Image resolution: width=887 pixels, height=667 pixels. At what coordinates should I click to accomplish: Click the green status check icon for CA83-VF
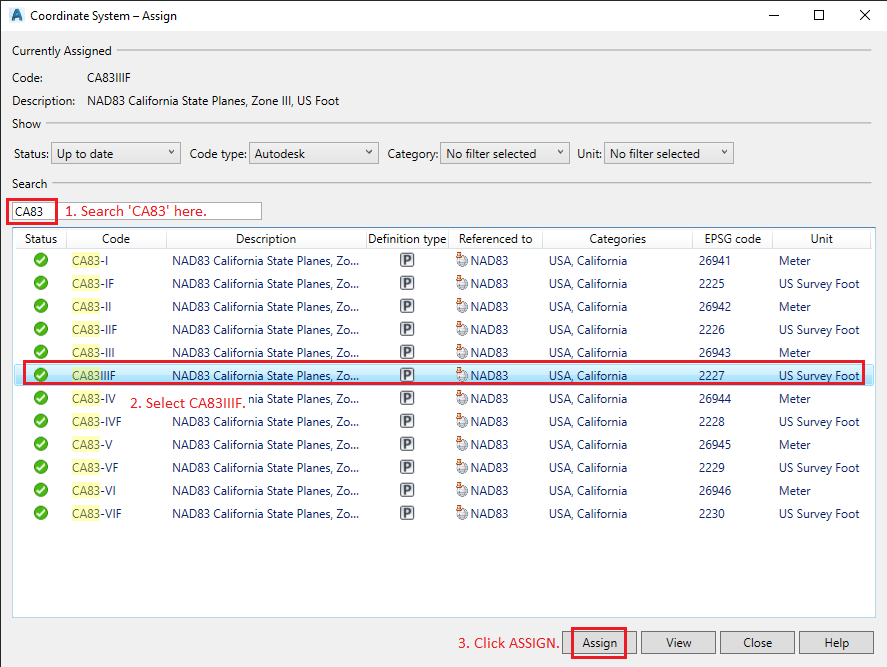coord(41,467)
